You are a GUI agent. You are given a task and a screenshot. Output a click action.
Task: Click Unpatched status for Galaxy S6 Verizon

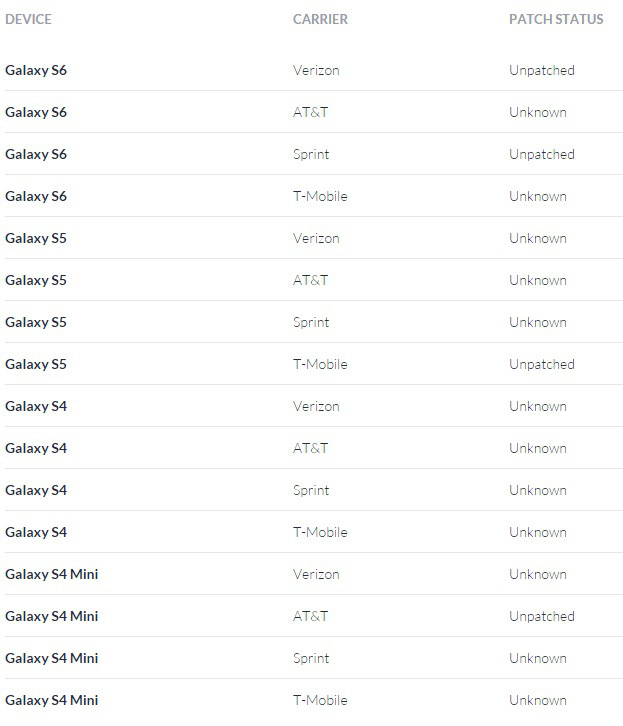click(x=541, y=71)
